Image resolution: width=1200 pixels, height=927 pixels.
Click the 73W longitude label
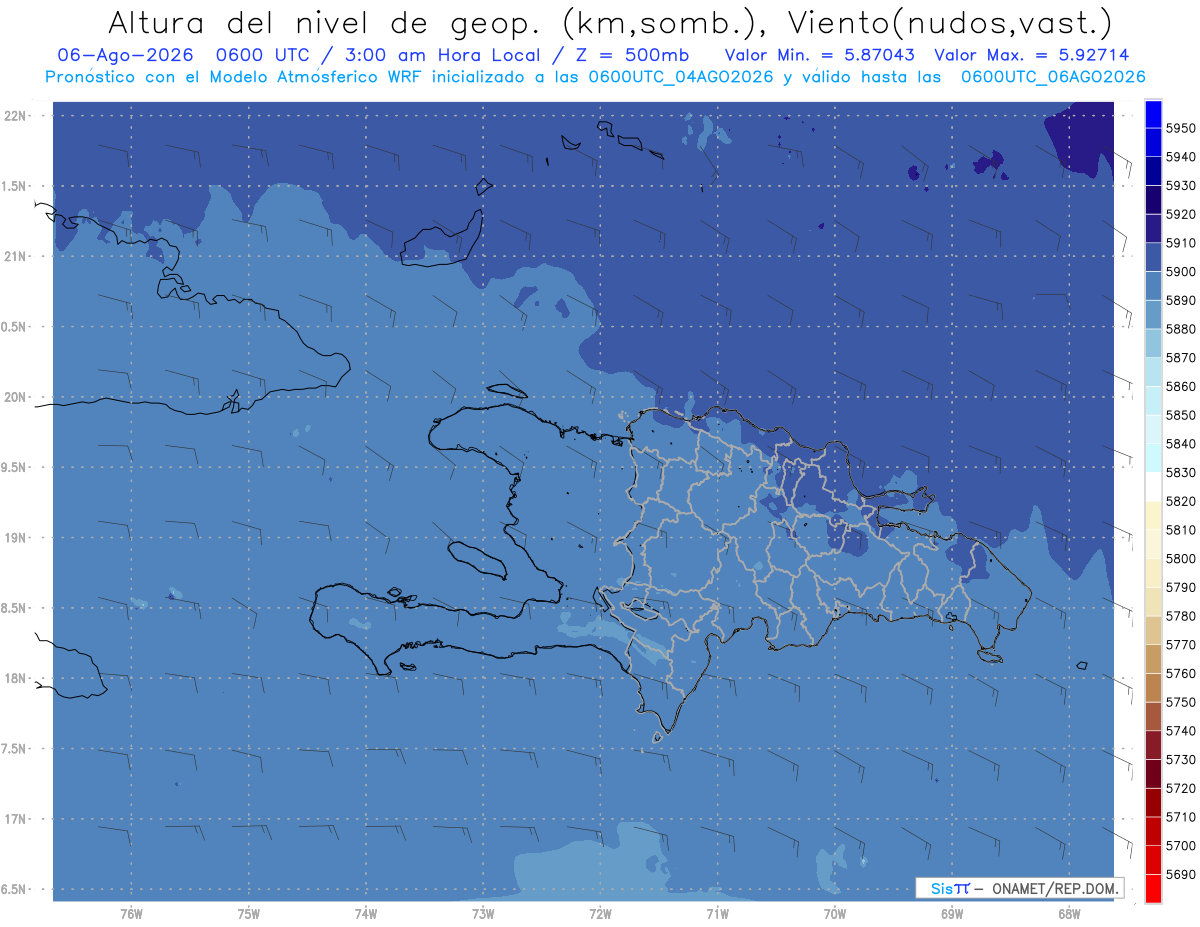pos(483,913)
